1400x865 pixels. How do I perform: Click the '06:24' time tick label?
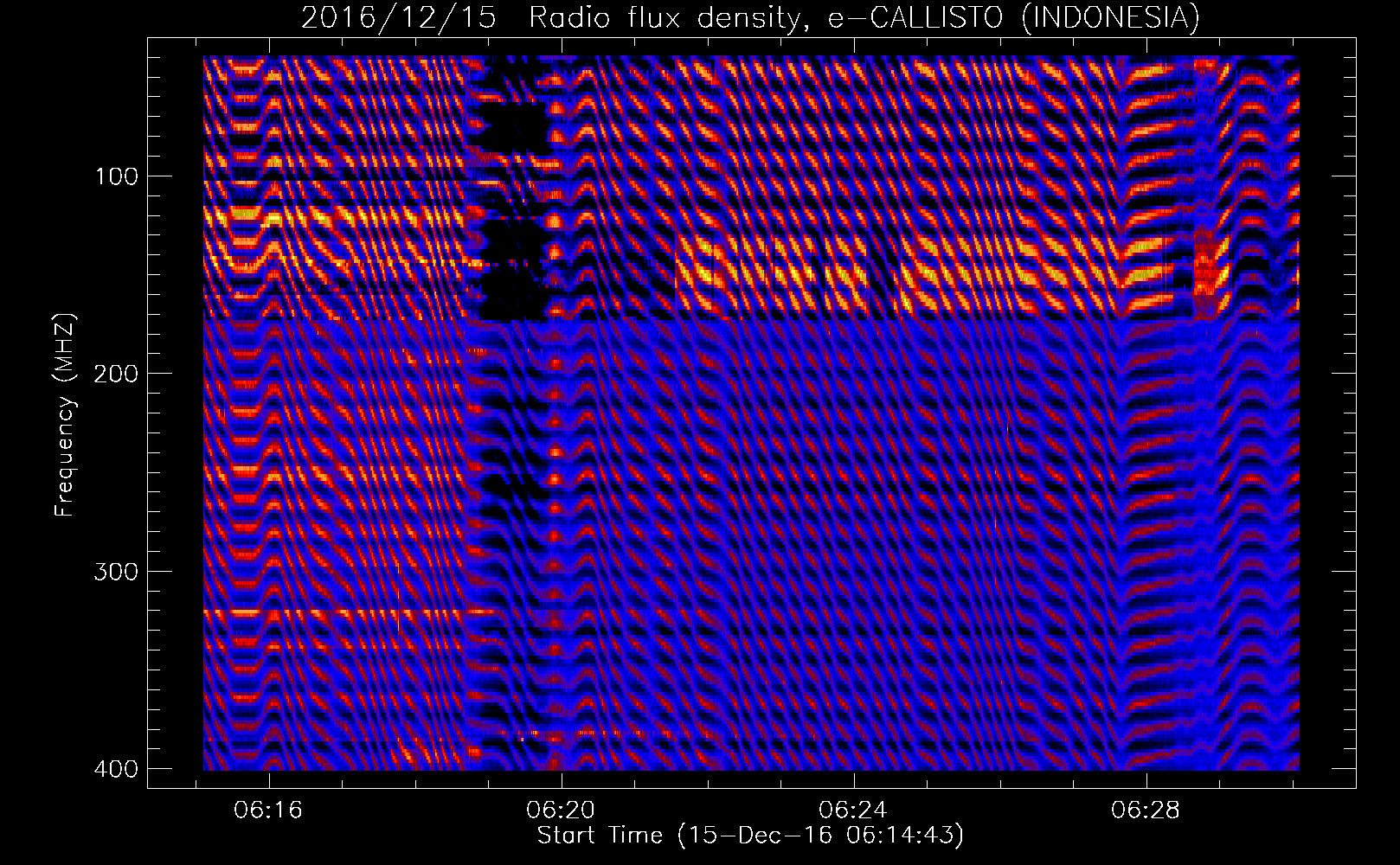[854, 811]
